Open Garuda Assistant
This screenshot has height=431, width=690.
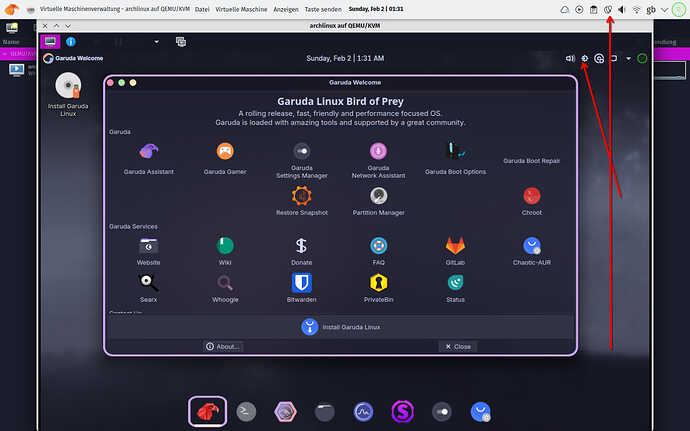tap(149, 158)
